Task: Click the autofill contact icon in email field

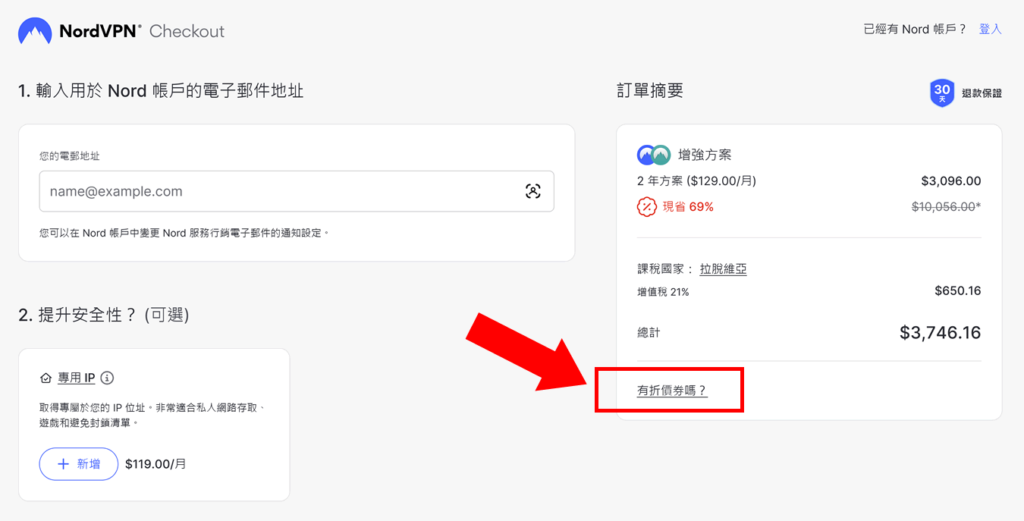Action: pos(533,191)
